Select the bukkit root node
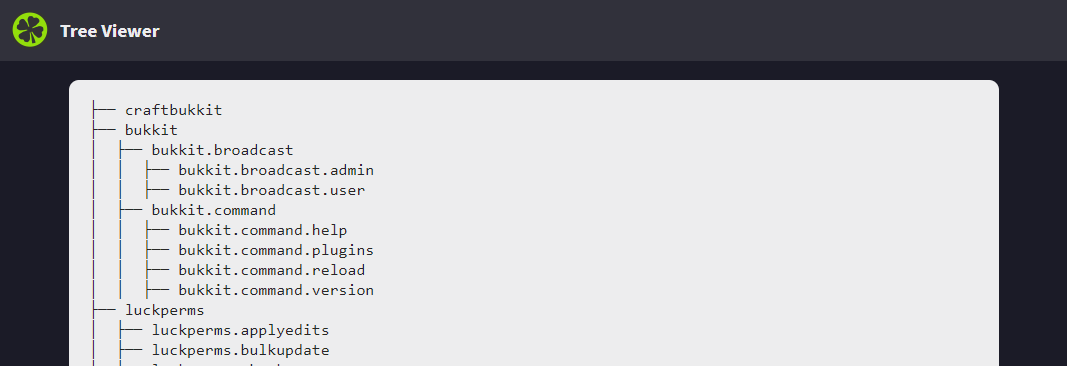The width and height of the screenshot is (1067, 366). coord(151,130)
